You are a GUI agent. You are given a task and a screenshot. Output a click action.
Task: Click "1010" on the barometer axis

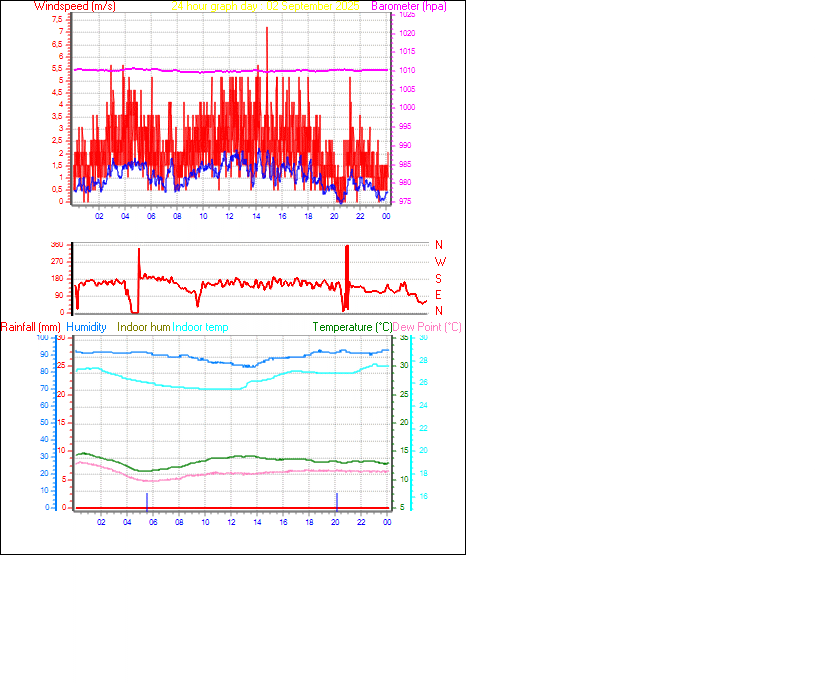coord(407,70)
